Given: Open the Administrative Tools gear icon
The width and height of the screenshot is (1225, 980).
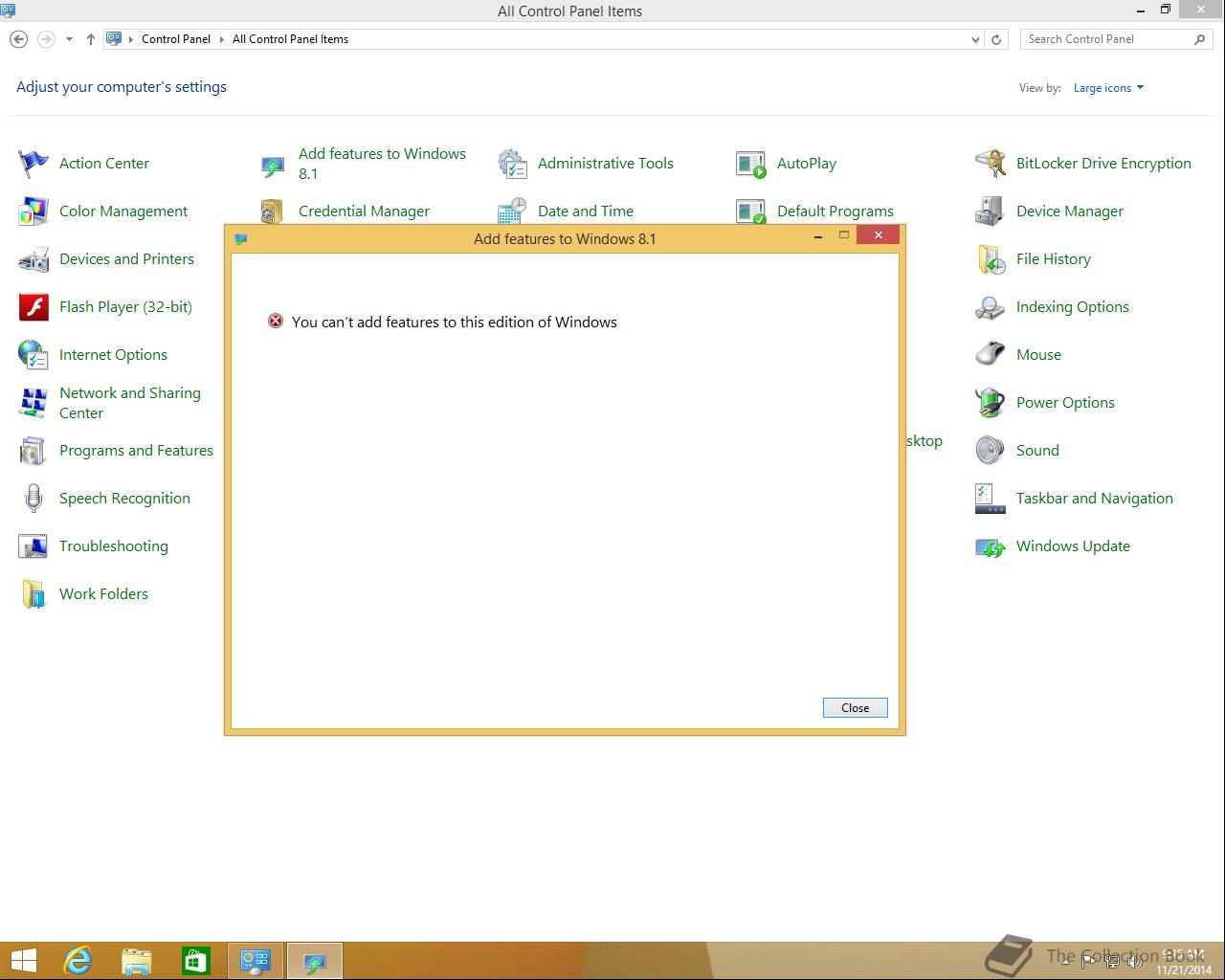Looking at the screenshot, I should (512, 164).
